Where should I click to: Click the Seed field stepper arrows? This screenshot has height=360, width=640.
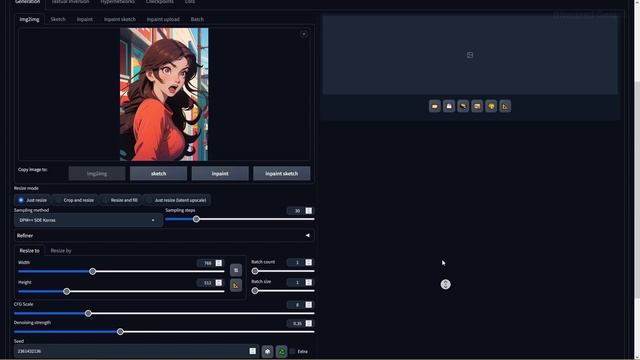tap(253, 351)
